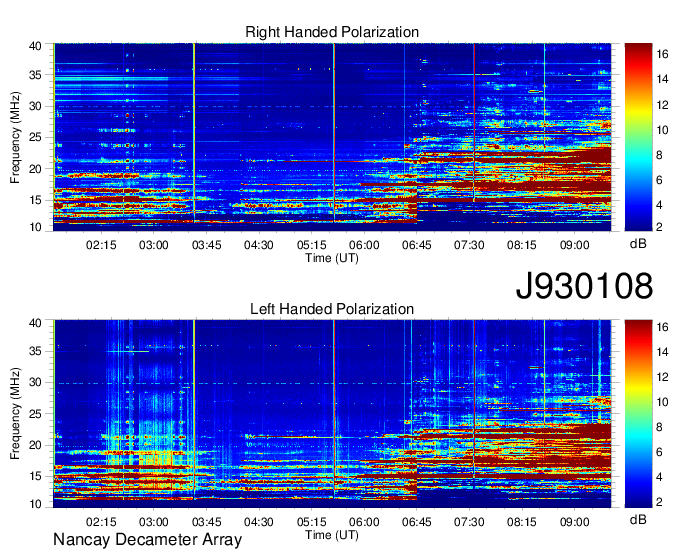Click "6" tick on Right Handed color bar
Viewport: 680px width, 552px height.
(x=659, y=180)
